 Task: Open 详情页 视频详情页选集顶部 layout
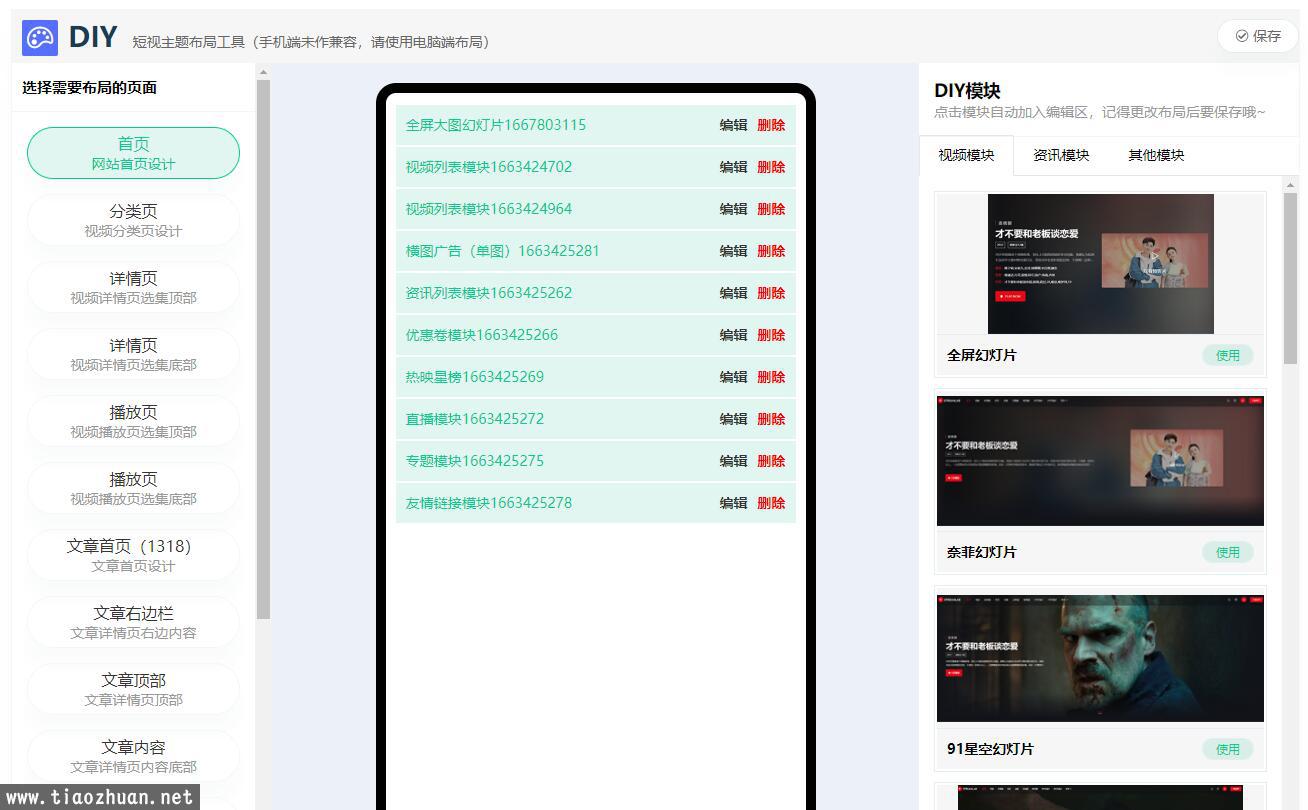(x=133, y=287)
